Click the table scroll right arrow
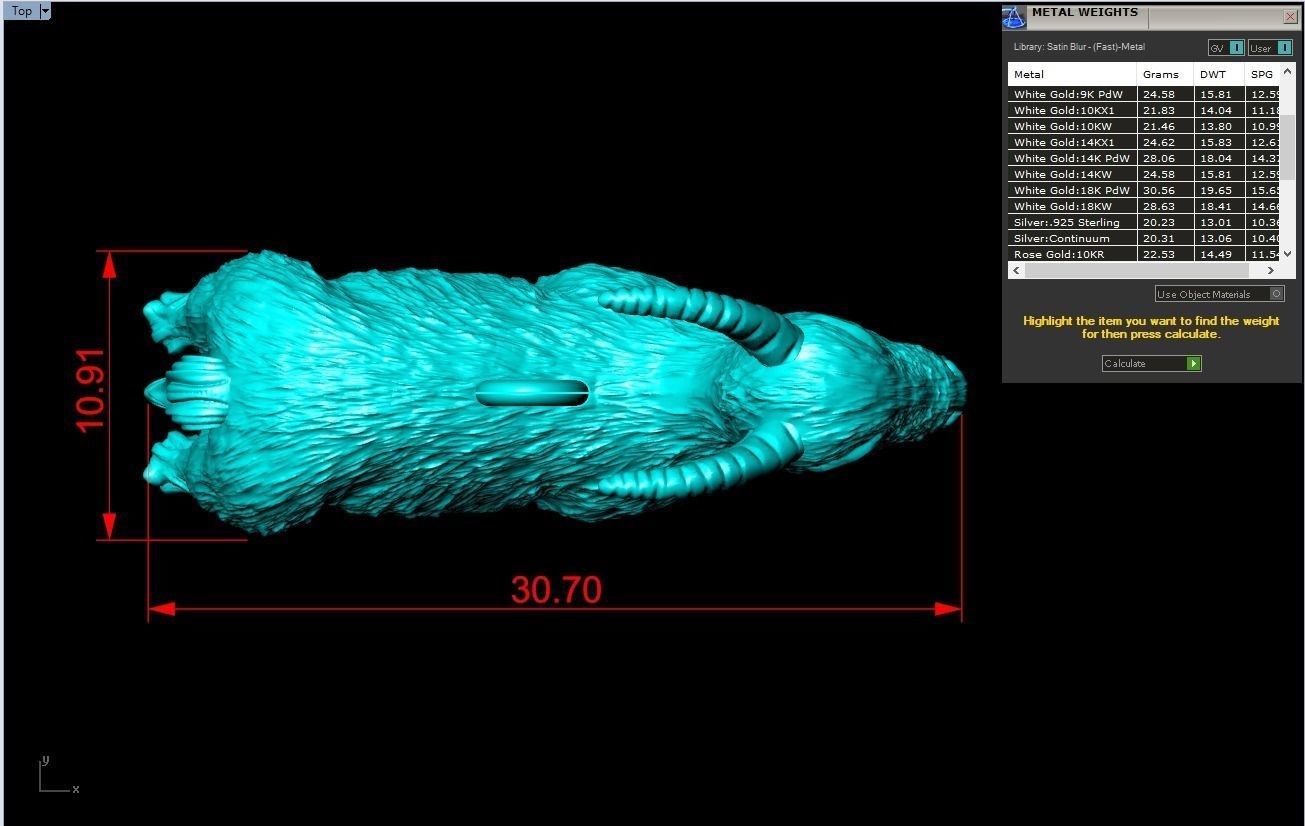Viewport: 1305px width, 826px height. click(x=1271, y=270)
